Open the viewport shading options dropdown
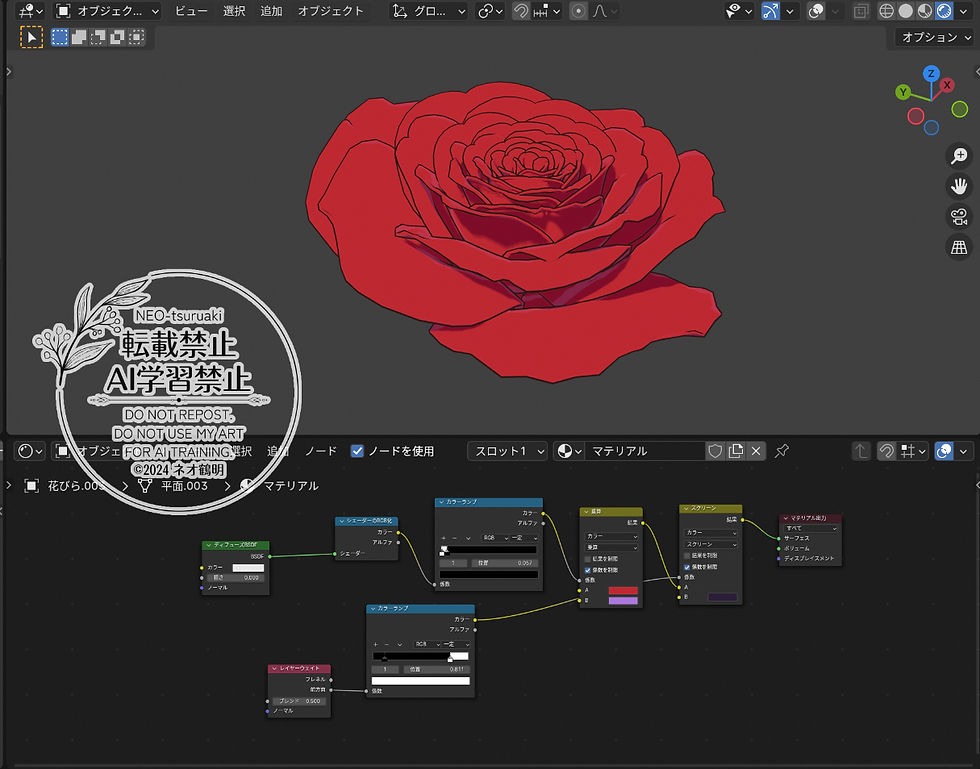Screen dimensions: 980x769 point(964,11)
